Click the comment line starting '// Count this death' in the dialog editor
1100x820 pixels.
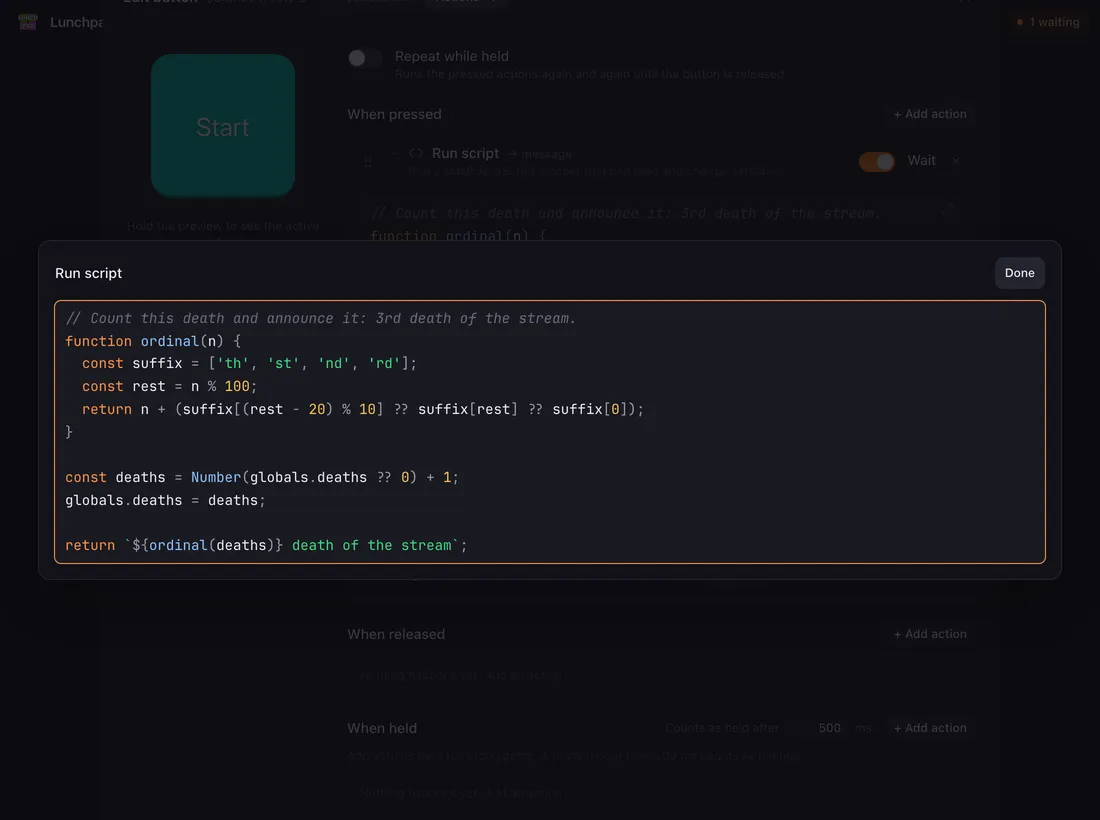tap(321, 318)
